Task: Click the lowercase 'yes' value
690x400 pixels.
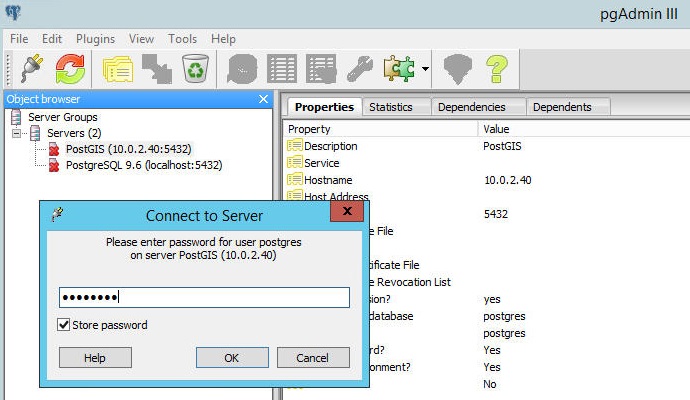Action: coord(492,300)
